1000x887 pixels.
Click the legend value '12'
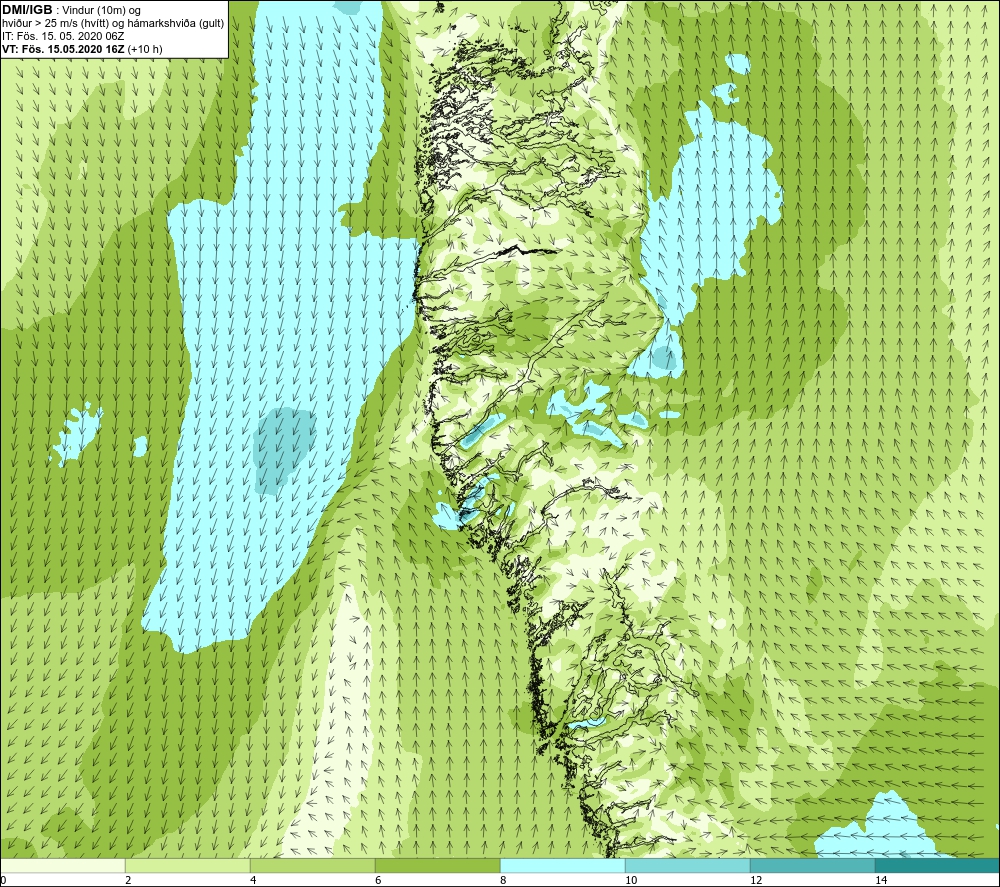pos(756,880)
